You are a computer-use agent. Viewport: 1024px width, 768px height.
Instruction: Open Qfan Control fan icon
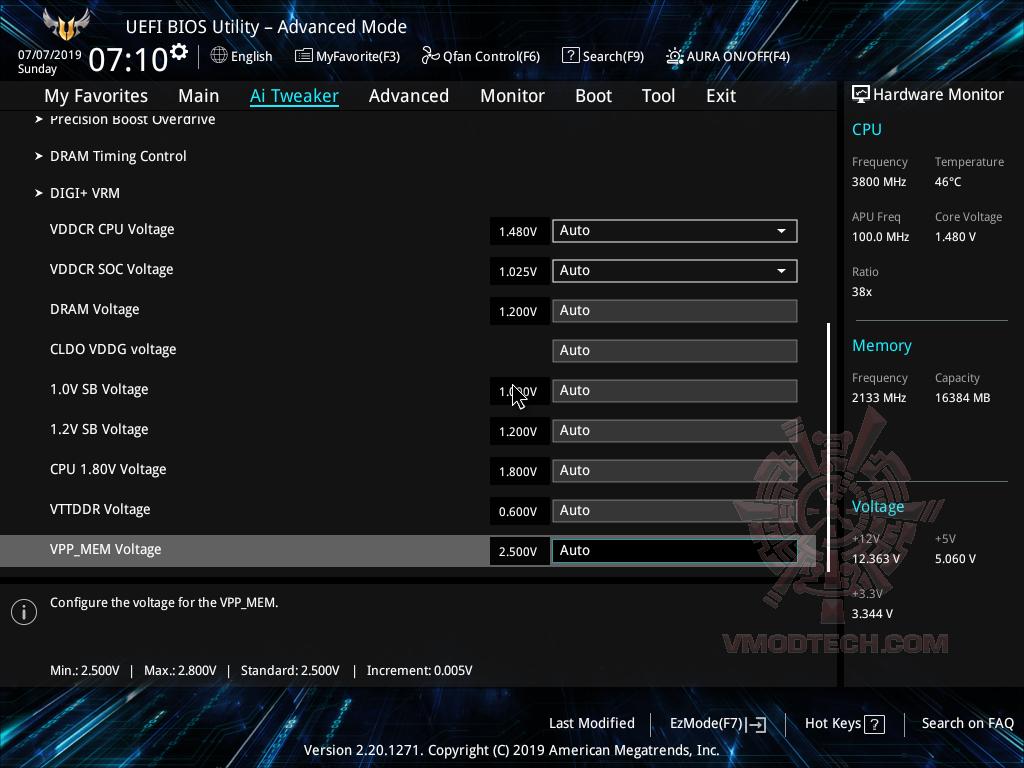coord(430,56)
